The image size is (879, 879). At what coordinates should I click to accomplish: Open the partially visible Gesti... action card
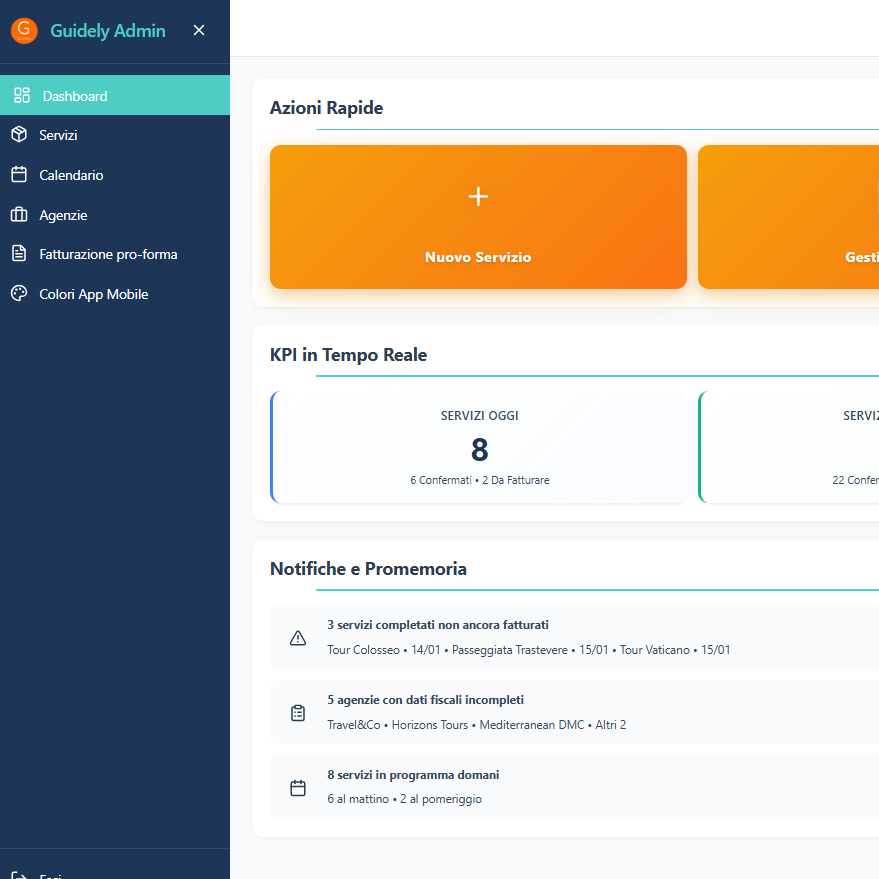(x=788, y=217)
